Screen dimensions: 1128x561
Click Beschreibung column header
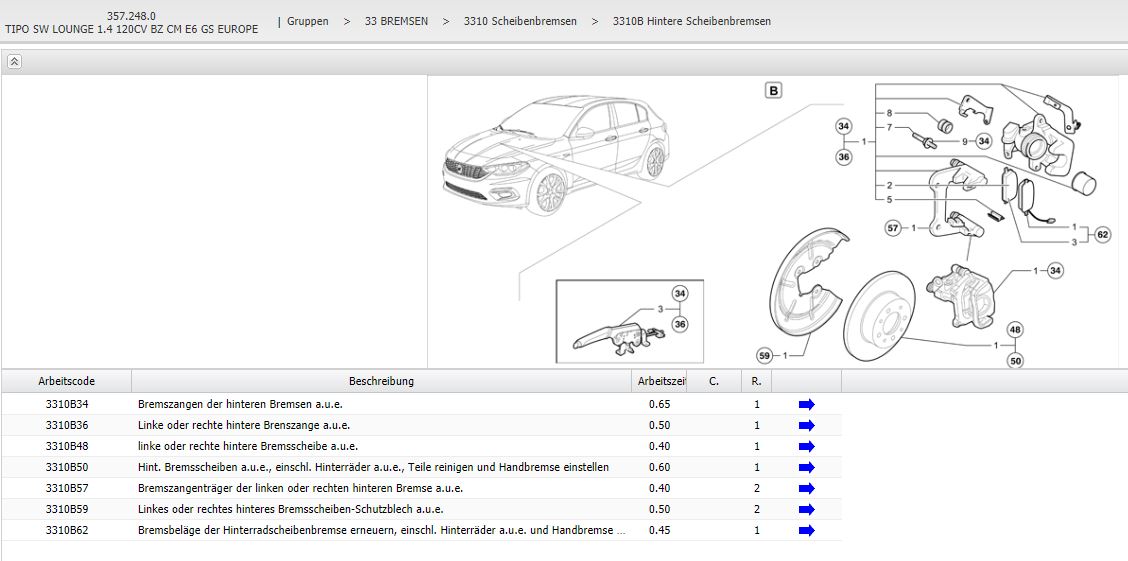tap(381, 381)
